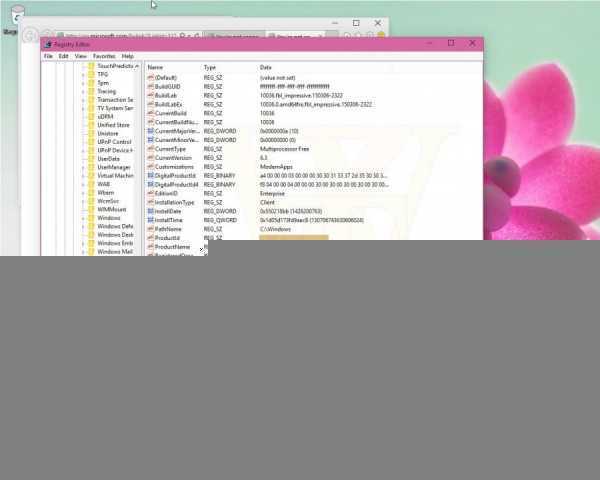Viewport: 600px width, 480px height.
Task: Select the TouchPredictio... tree key
Action: click(115, 66)
